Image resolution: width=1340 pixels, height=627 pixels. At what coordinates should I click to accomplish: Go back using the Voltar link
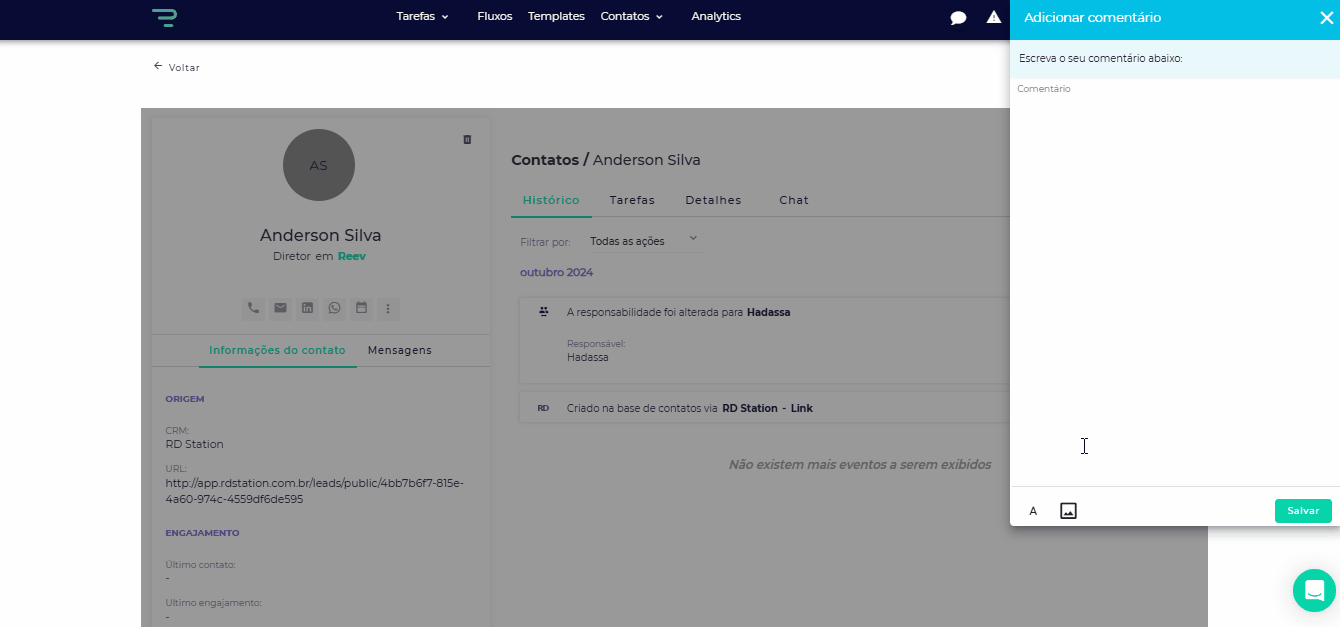pyautogui.click(x=177, y=67)
